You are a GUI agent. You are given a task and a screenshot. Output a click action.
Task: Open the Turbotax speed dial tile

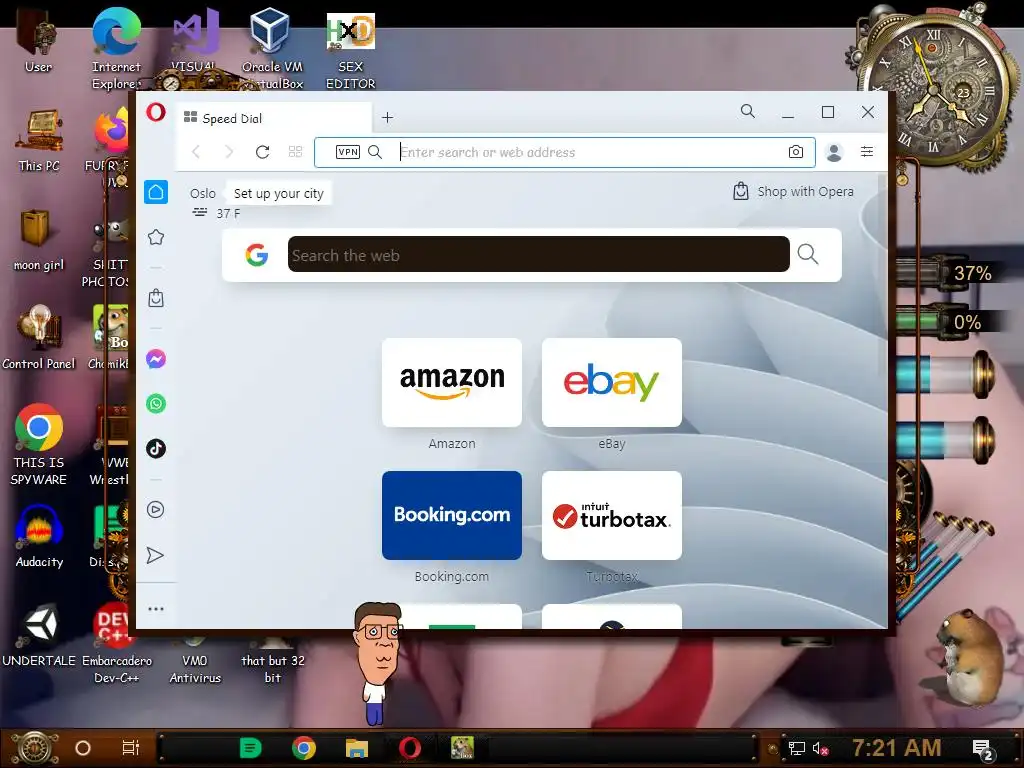coord(612,515)
